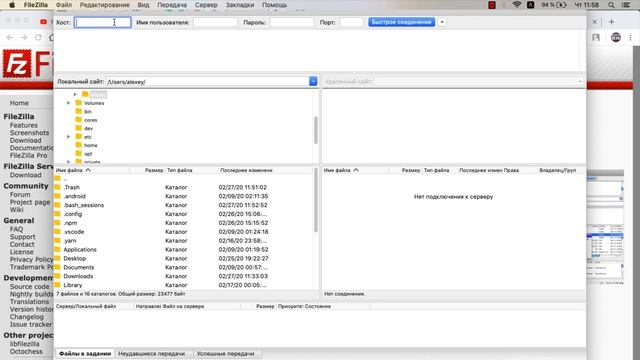Open new browser tab plus button
Viewport: 640px width, 360px height.
click(611, 22)
